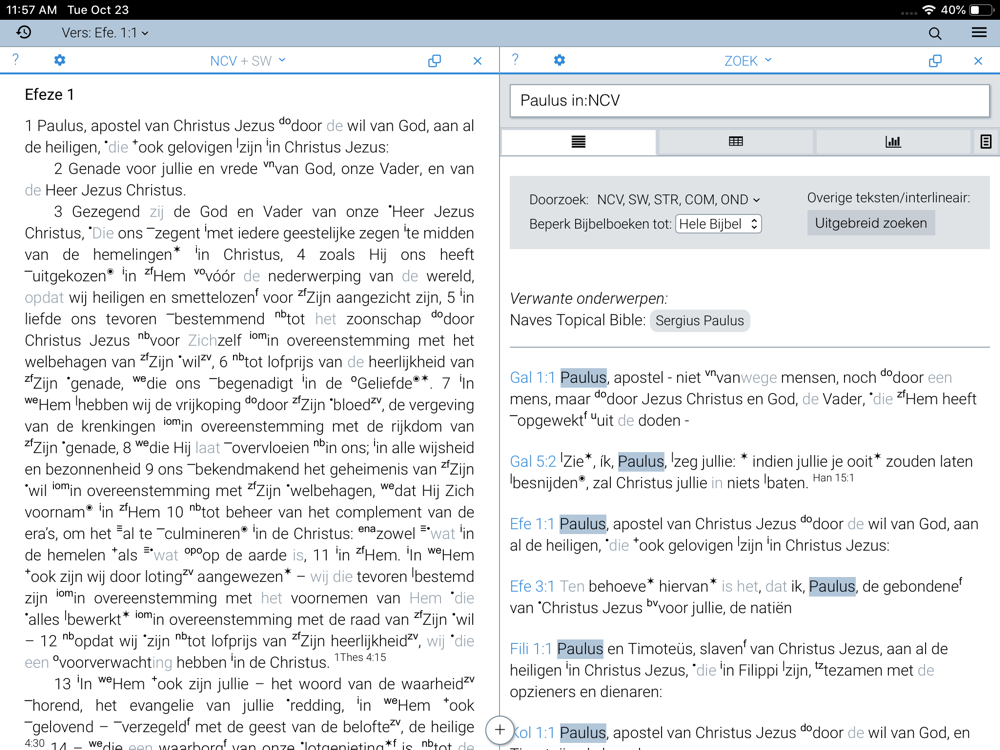Open the Gal 1:1 result link
Image resolution: width=1000 pixels, height=750 pixels.
click(532, 378)
